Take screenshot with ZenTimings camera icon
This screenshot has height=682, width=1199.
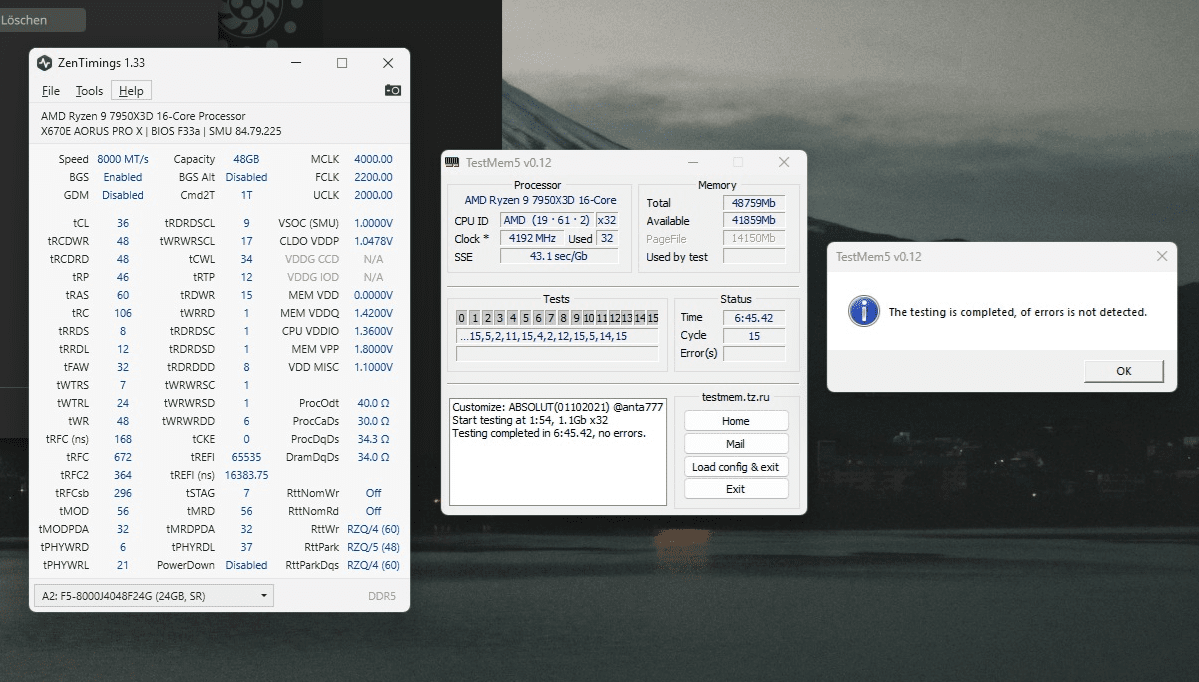coord(392,90)
